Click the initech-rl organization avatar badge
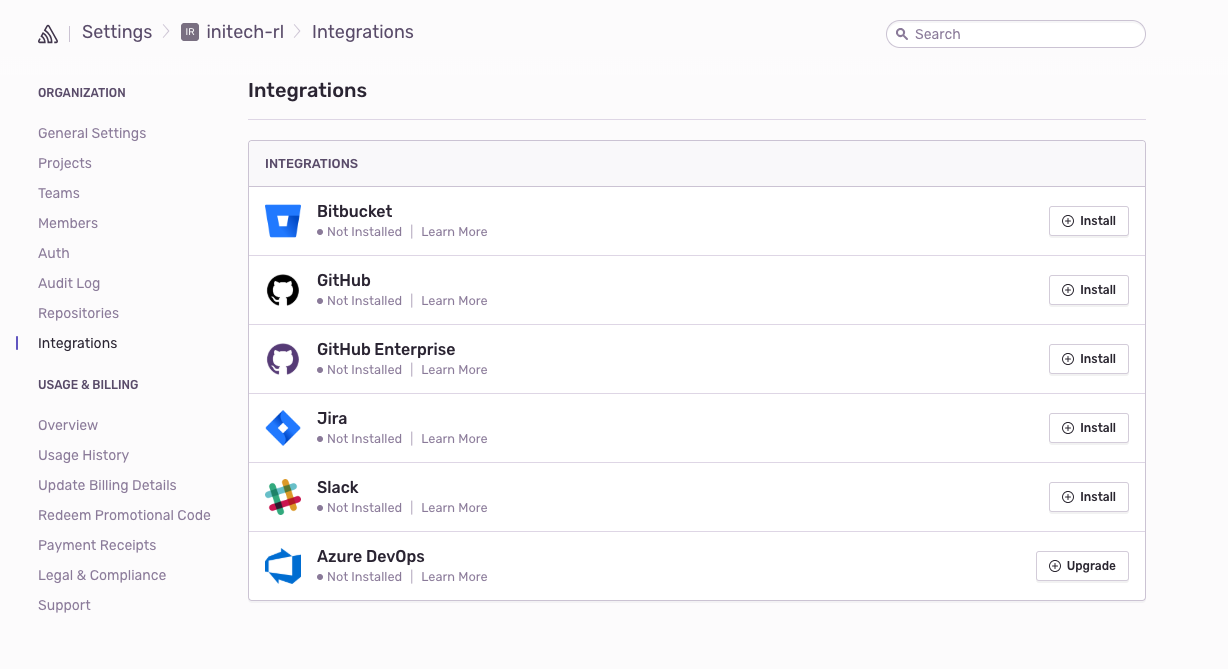 click(x=190, y=32)
